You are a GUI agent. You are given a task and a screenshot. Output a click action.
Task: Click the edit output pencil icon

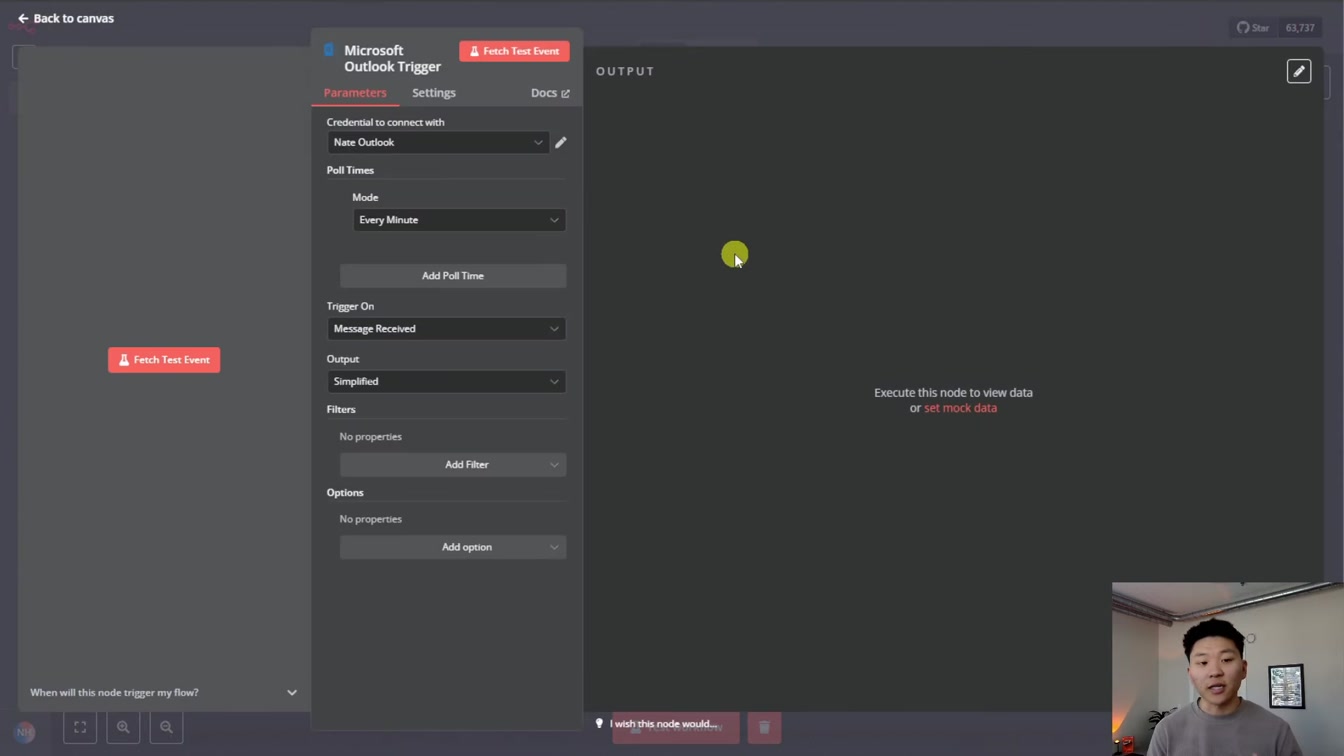pyautogui.click(x=1299, y=71)
